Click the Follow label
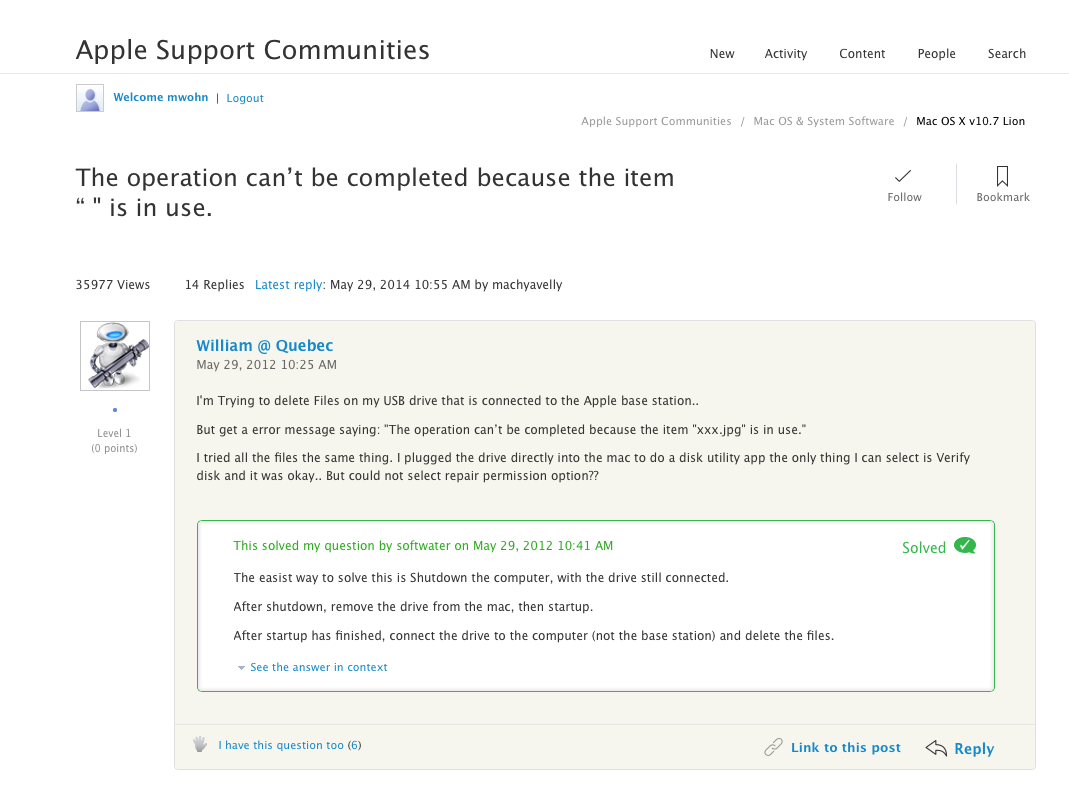1069x796 pixels. (x=904, y=197)
